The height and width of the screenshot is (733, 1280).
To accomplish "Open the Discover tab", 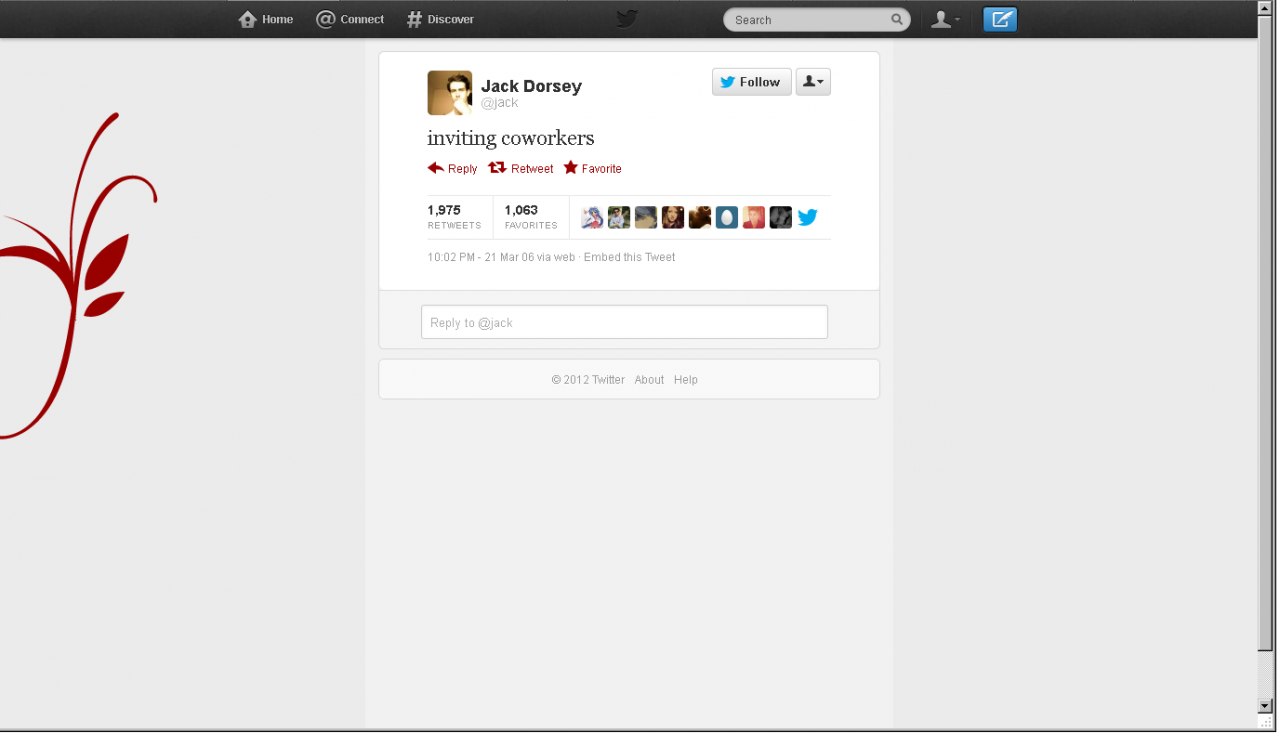I will [x=440, y=19].
